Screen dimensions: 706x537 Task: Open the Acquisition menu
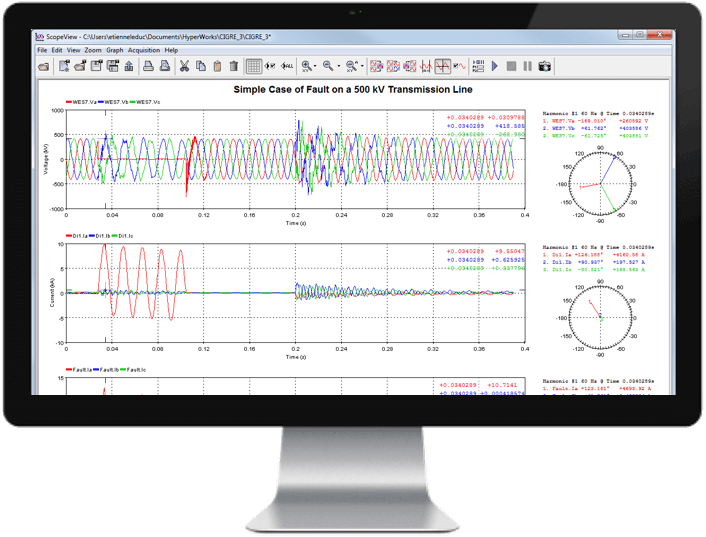click(x=144, y=50)
